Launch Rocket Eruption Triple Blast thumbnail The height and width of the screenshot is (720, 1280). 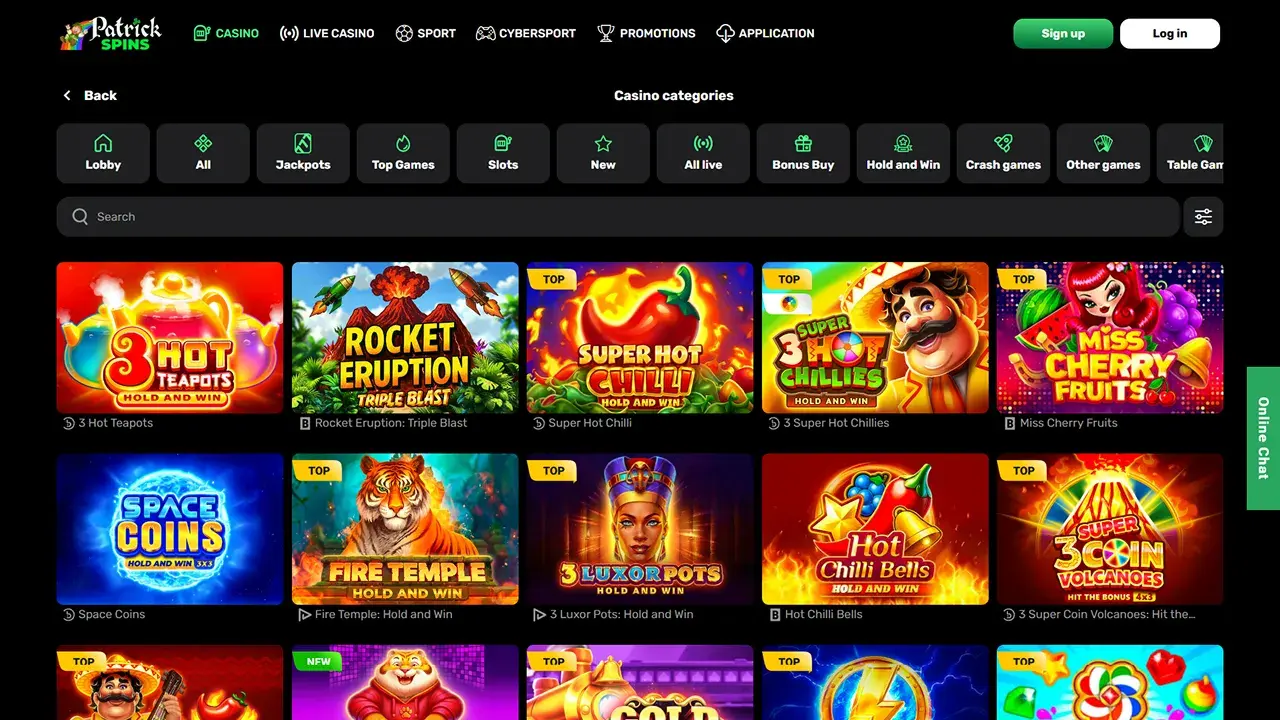pos(405,338)
